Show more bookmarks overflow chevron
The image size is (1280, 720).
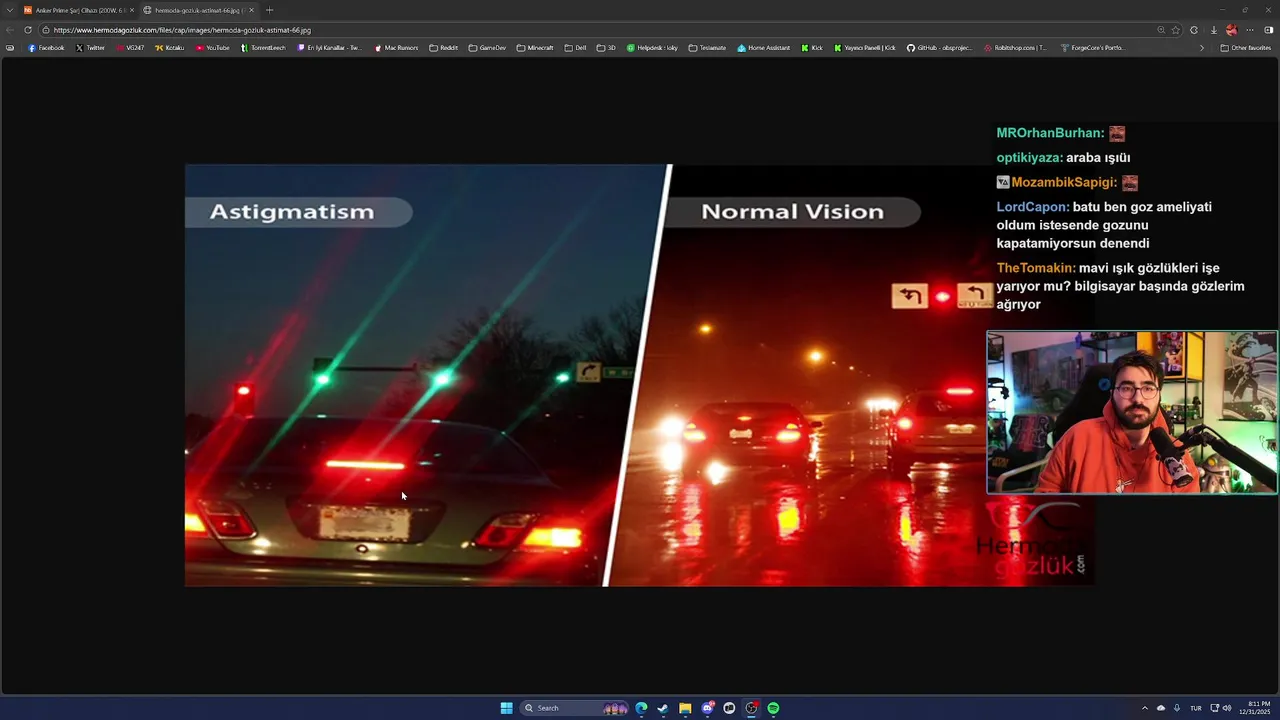(x=1202, y=48)
